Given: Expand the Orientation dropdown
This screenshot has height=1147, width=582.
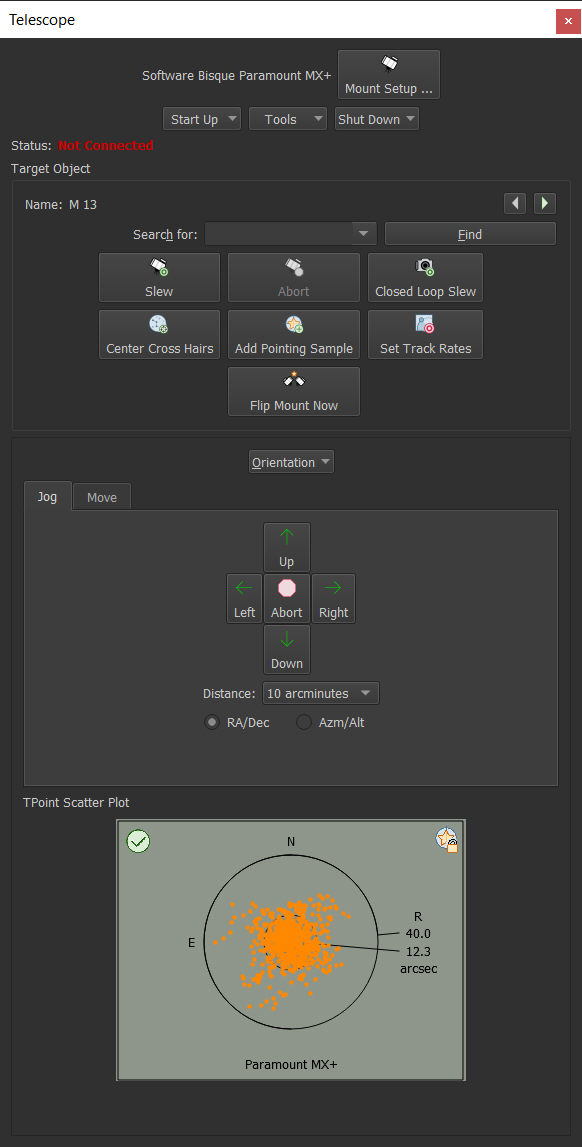Looking at the screenshot, I should click(x=291, y=462).
